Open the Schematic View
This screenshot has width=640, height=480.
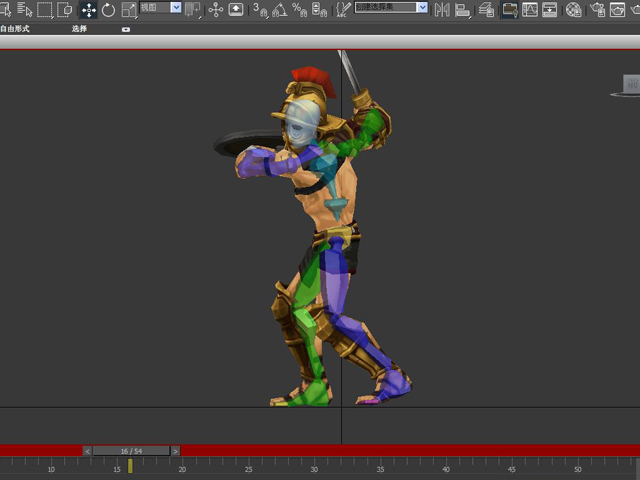pyautogui.click(x=549, y=9)
